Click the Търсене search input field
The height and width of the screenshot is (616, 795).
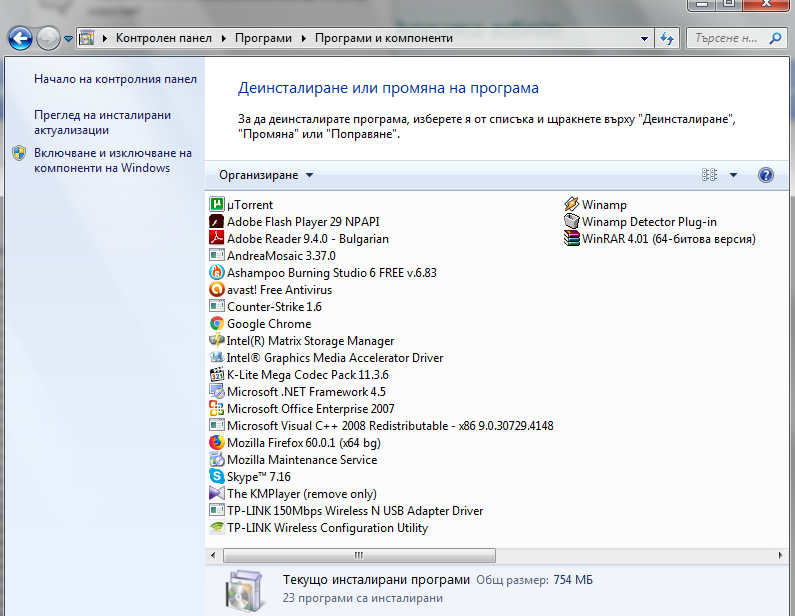click(727, 39)
